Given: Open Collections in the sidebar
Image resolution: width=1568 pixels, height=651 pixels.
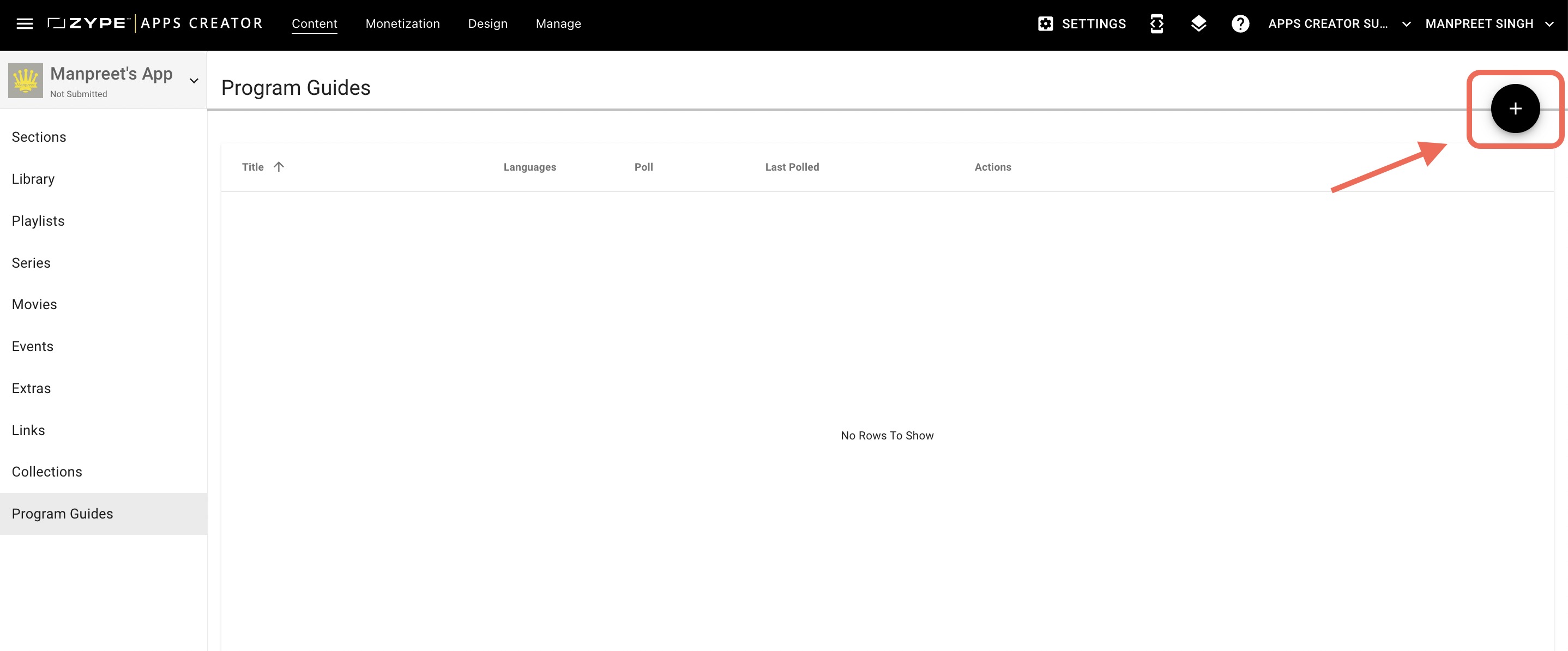Looking at the screenshot, I should point(104,472).
